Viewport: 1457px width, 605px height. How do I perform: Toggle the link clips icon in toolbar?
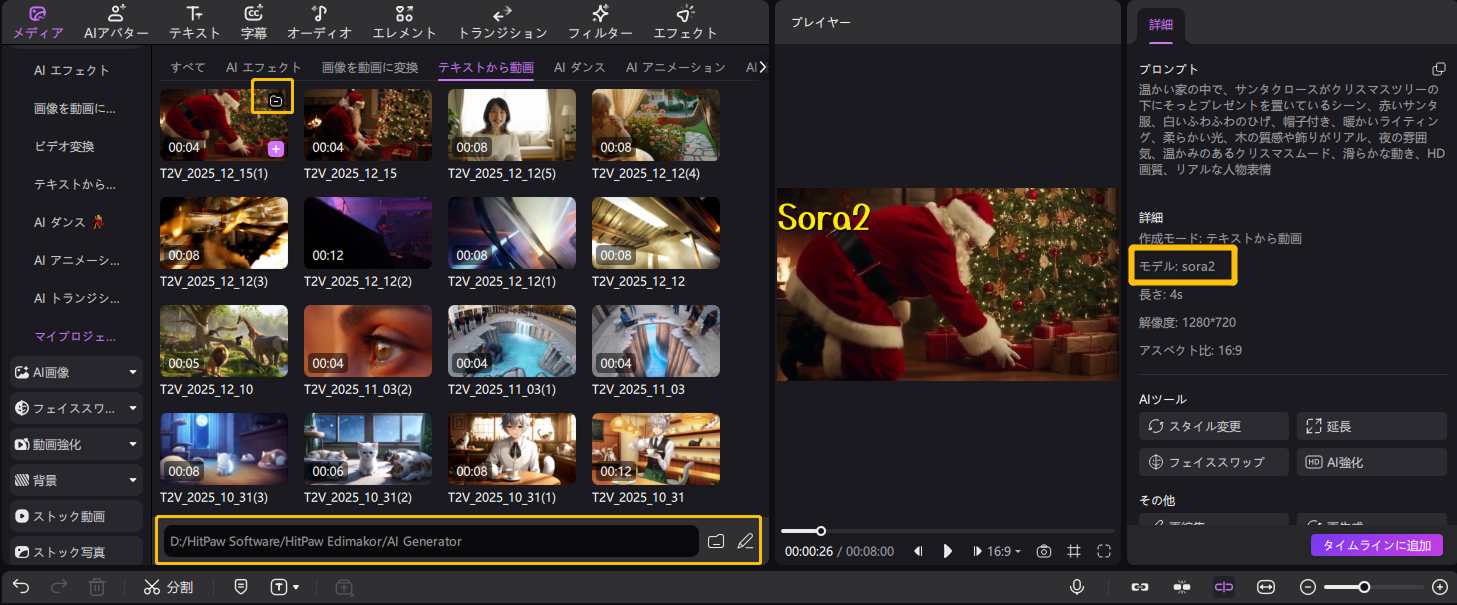(1139, 587)
